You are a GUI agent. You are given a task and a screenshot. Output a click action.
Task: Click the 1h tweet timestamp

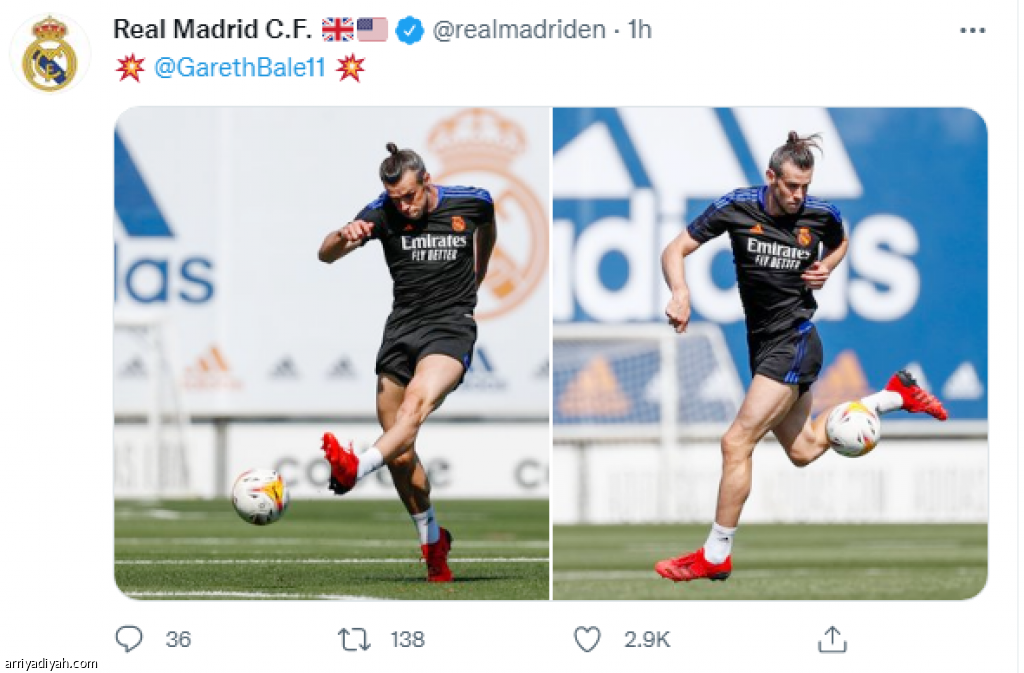639,29
